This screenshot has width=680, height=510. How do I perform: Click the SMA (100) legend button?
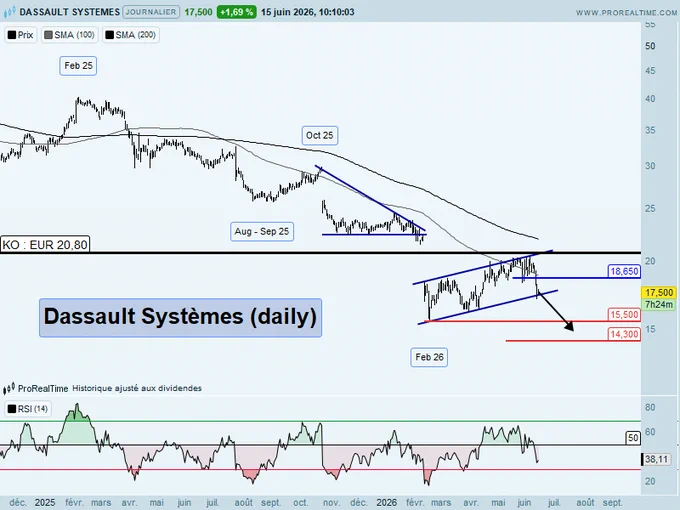pyautogui.click(x=70, y=35)
